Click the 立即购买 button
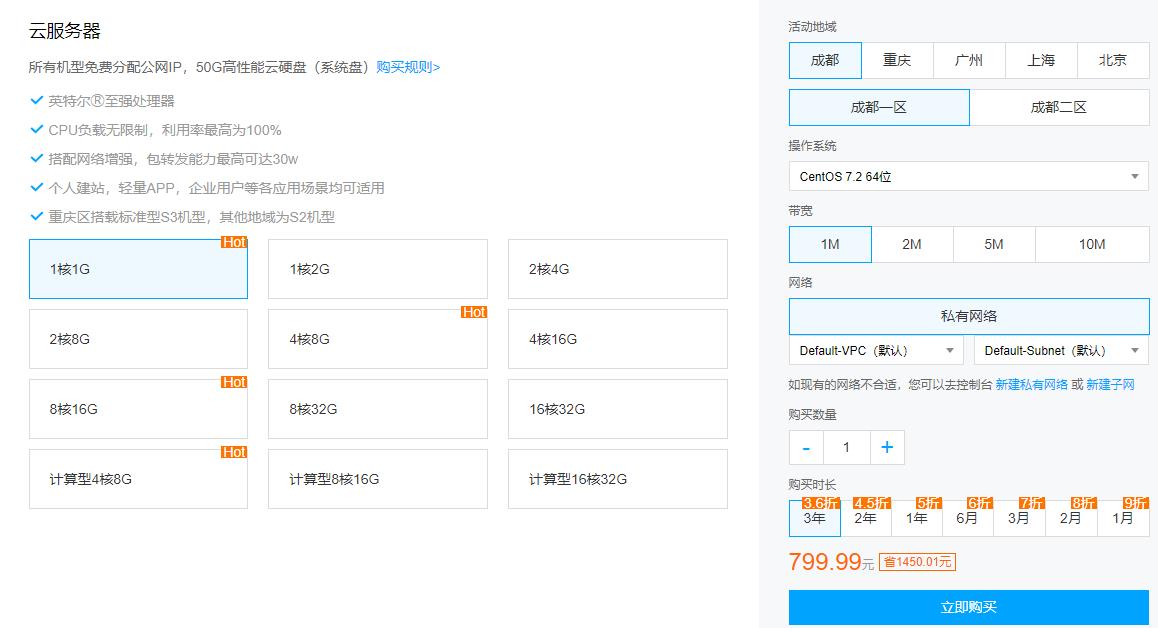Image resolution: width=1158 pixels, height=628 pixels. tap(969, 607)
